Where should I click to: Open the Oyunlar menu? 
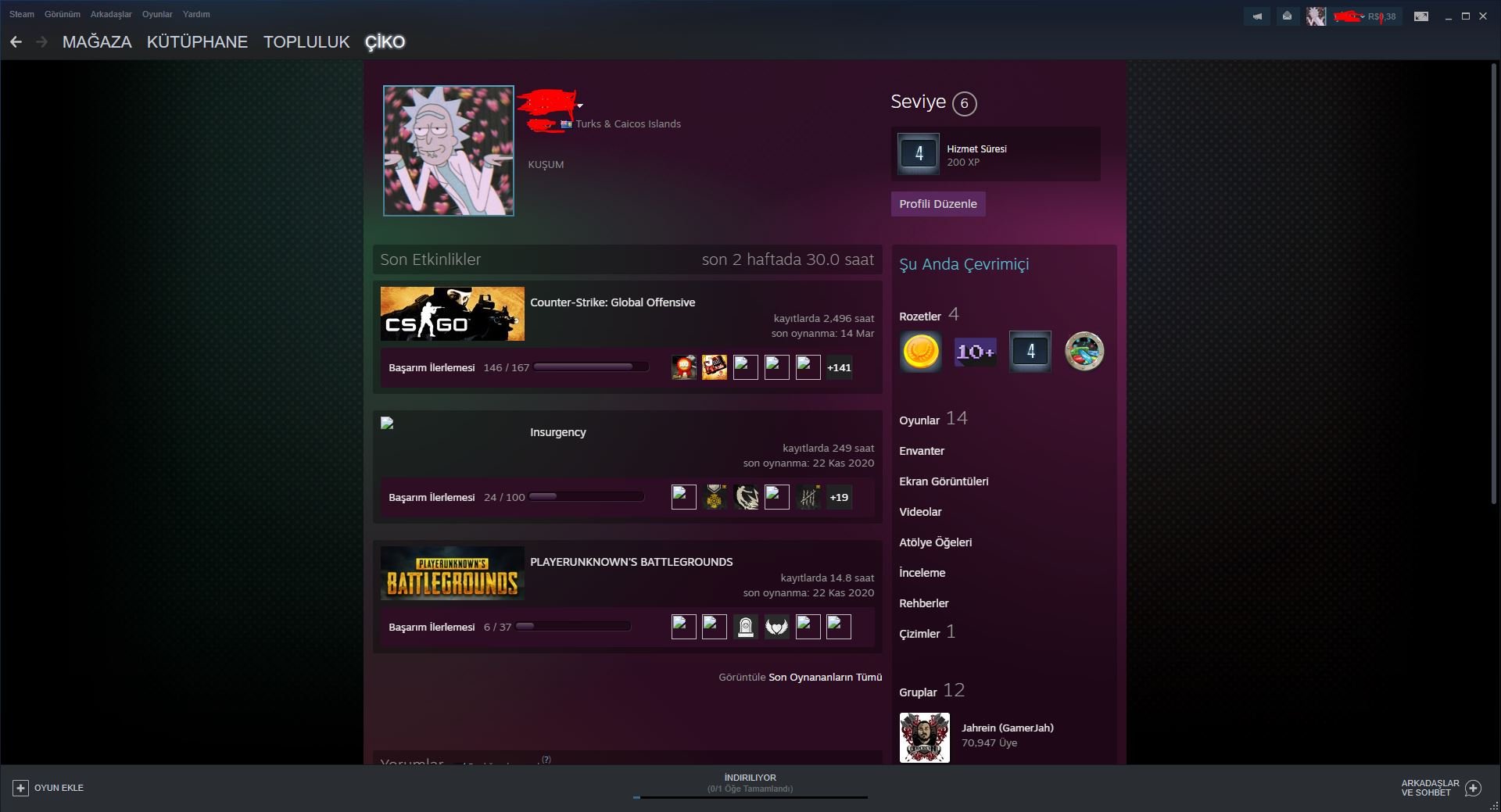pos(157,14)
